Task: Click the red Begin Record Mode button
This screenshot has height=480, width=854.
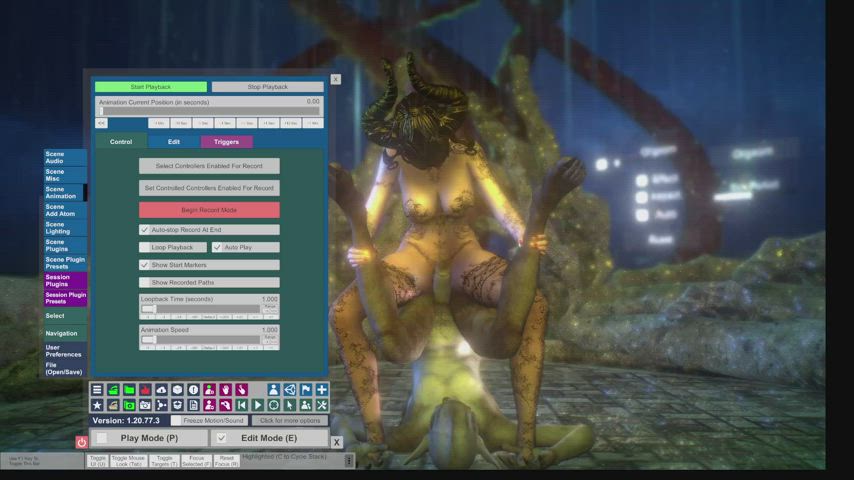Action: tap(209, 210)
